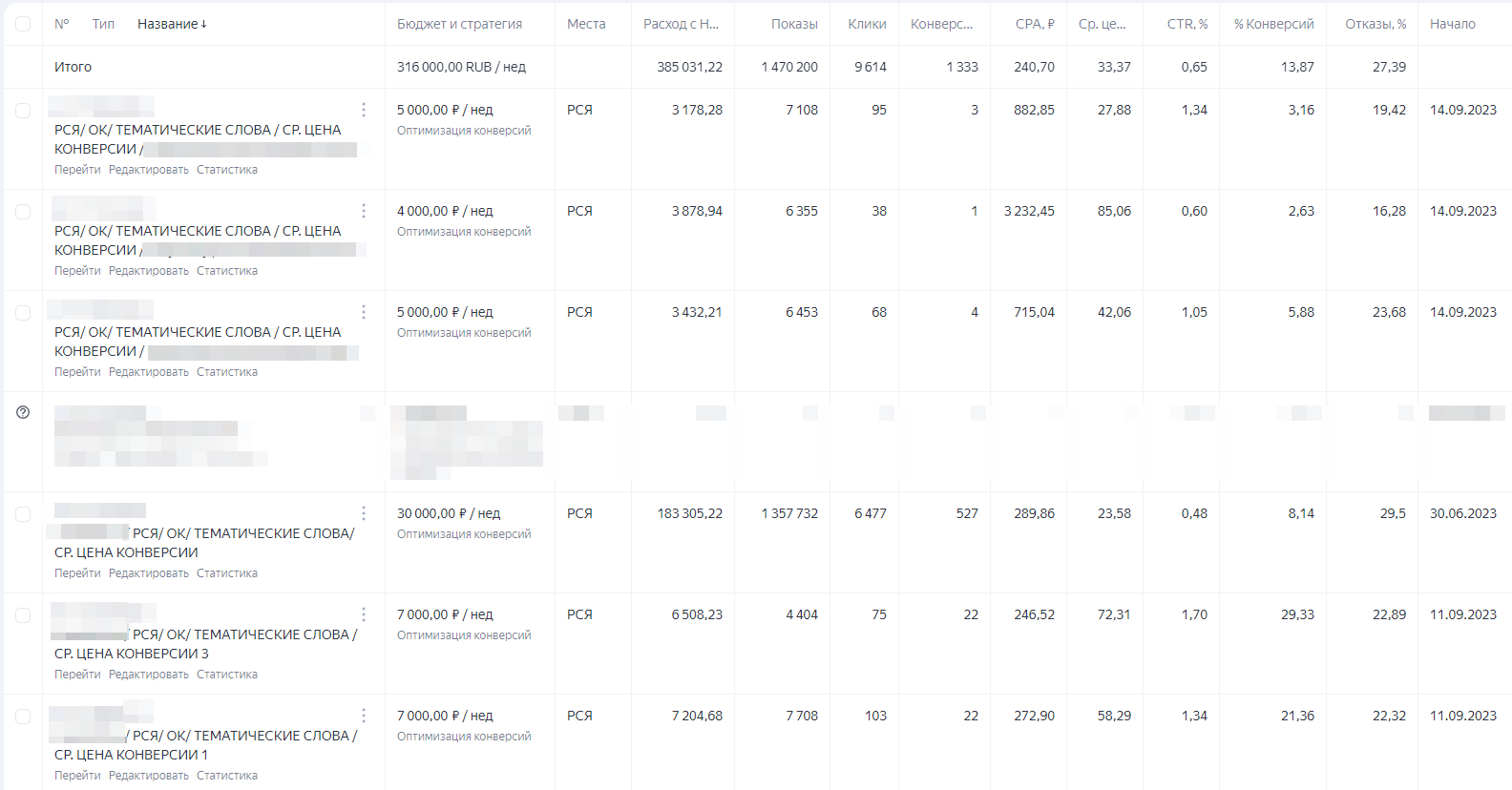Open three-dot menu for the 4 000 ₽ campaign

(364, 211)
